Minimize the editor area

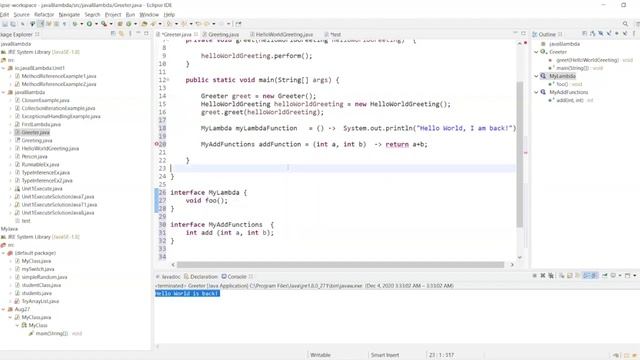[x=515, y=33]
